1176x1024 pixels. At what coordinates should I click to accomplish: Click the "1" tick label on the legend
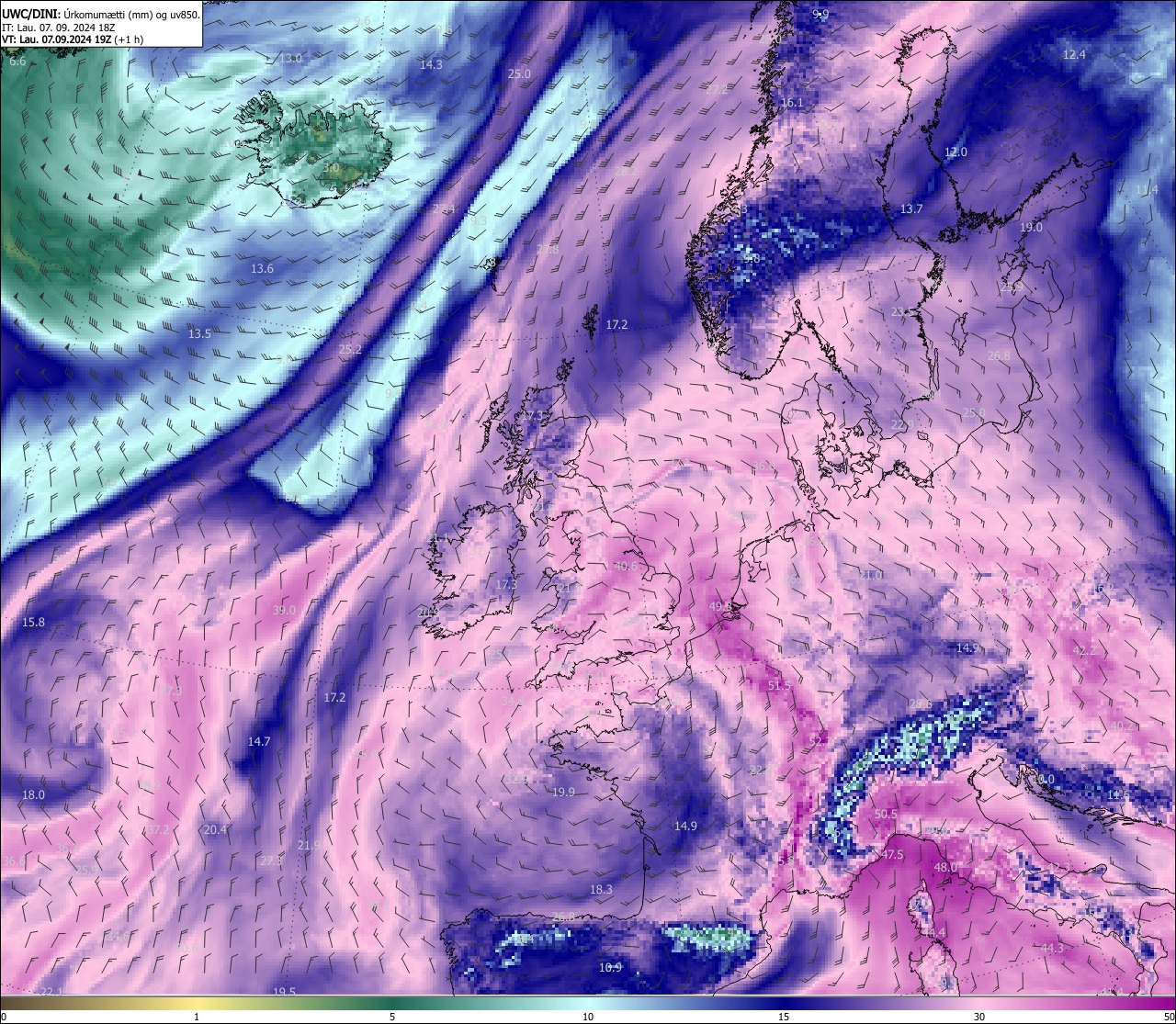point(196,1017)
